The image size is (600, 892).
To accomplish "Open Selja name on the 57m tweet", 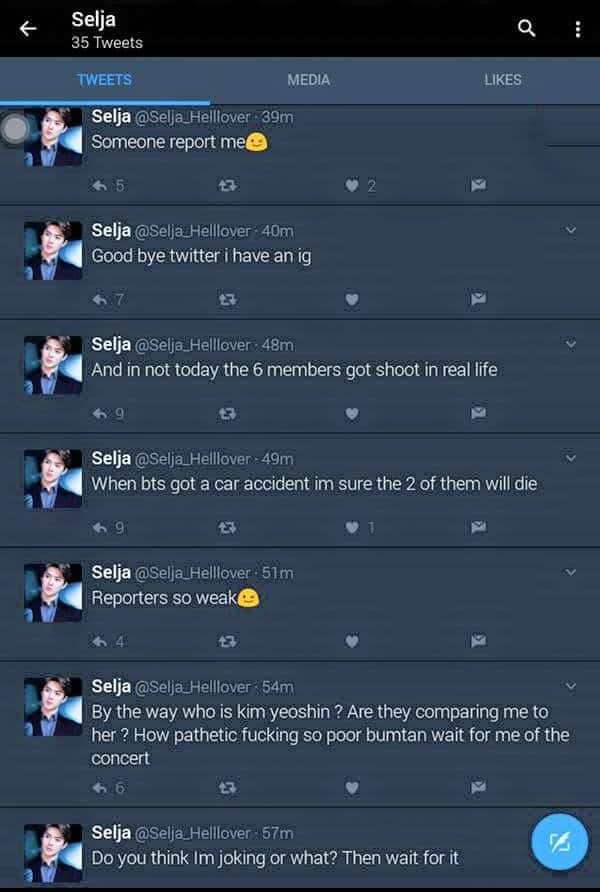I will coord(111,832).
